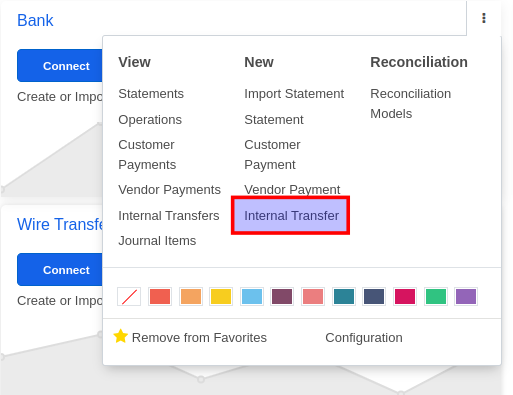
Task: Select the no-color slashed swatch
Action: pos(129,296)
